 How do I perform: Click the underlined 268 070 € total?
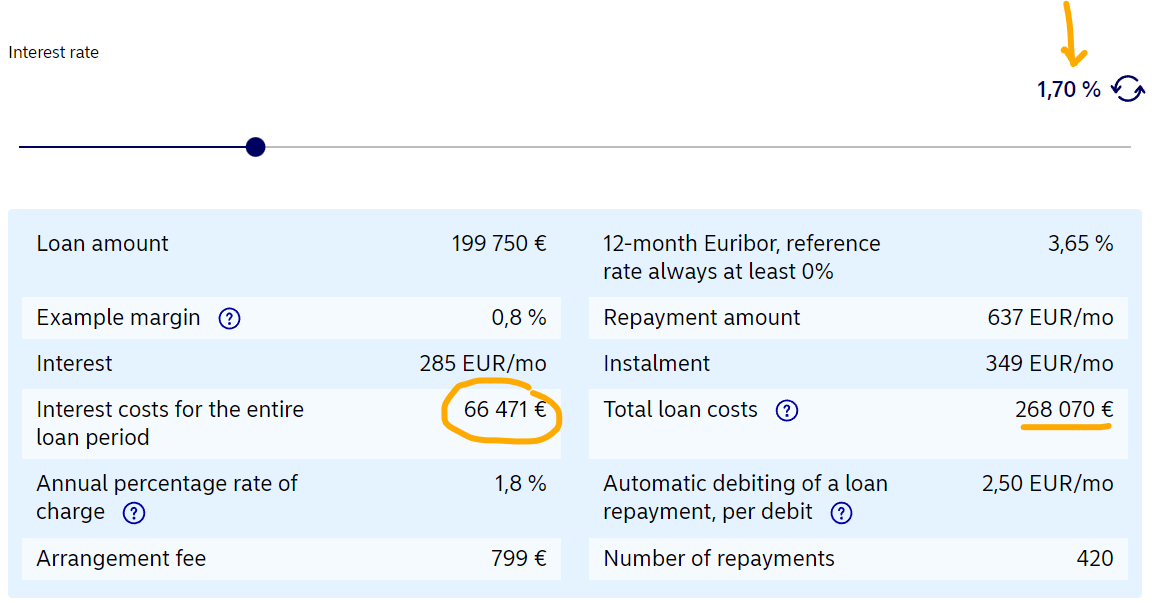click(x=1064, y=409)
